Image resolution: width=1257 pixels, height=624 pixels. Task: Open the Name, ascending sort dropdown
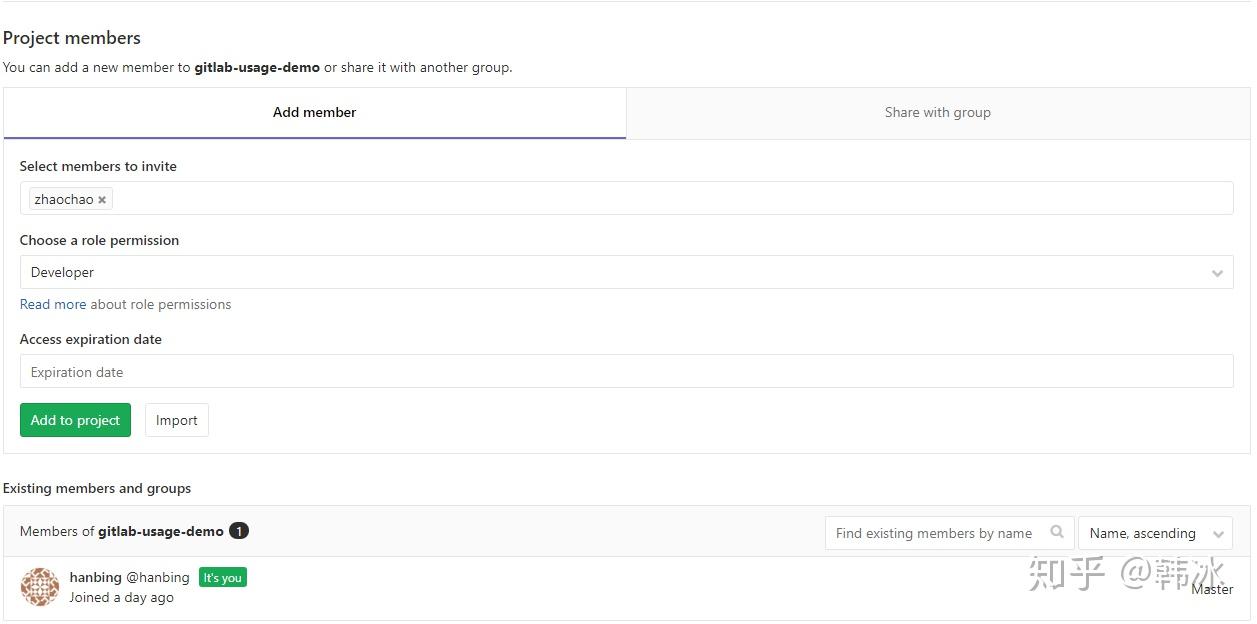click(1155, 533)
